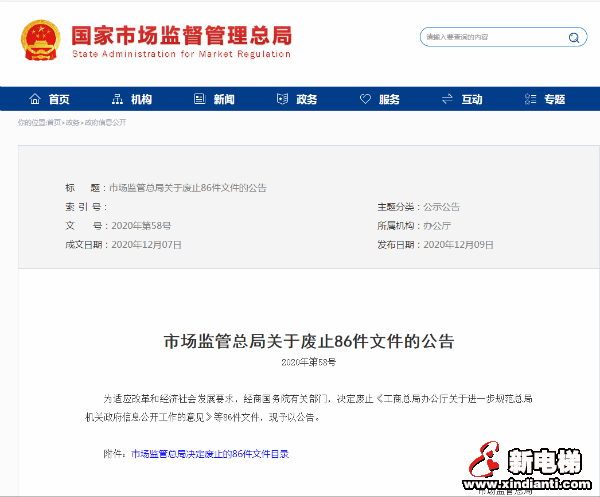Viewport: 600px width, 497px height.
Task: Click the interaction arrows icon beside 互动
Action: click(446, 99)
